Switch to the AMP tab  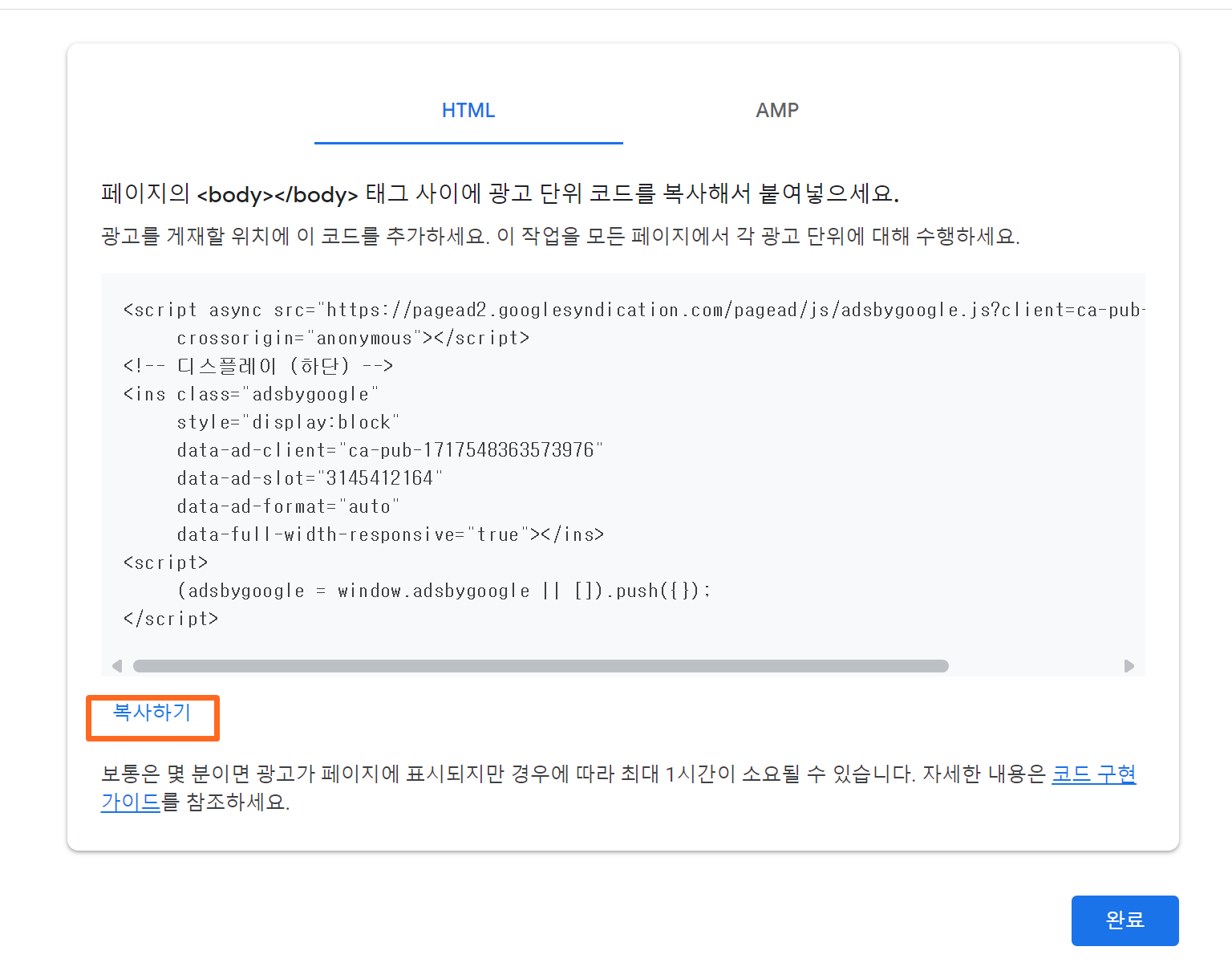[776, 111]
